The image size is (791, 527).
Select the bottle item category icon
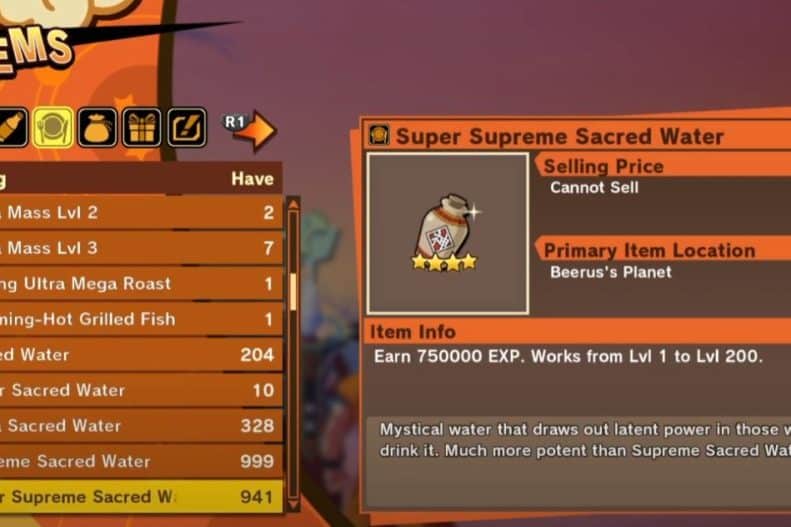12,128
